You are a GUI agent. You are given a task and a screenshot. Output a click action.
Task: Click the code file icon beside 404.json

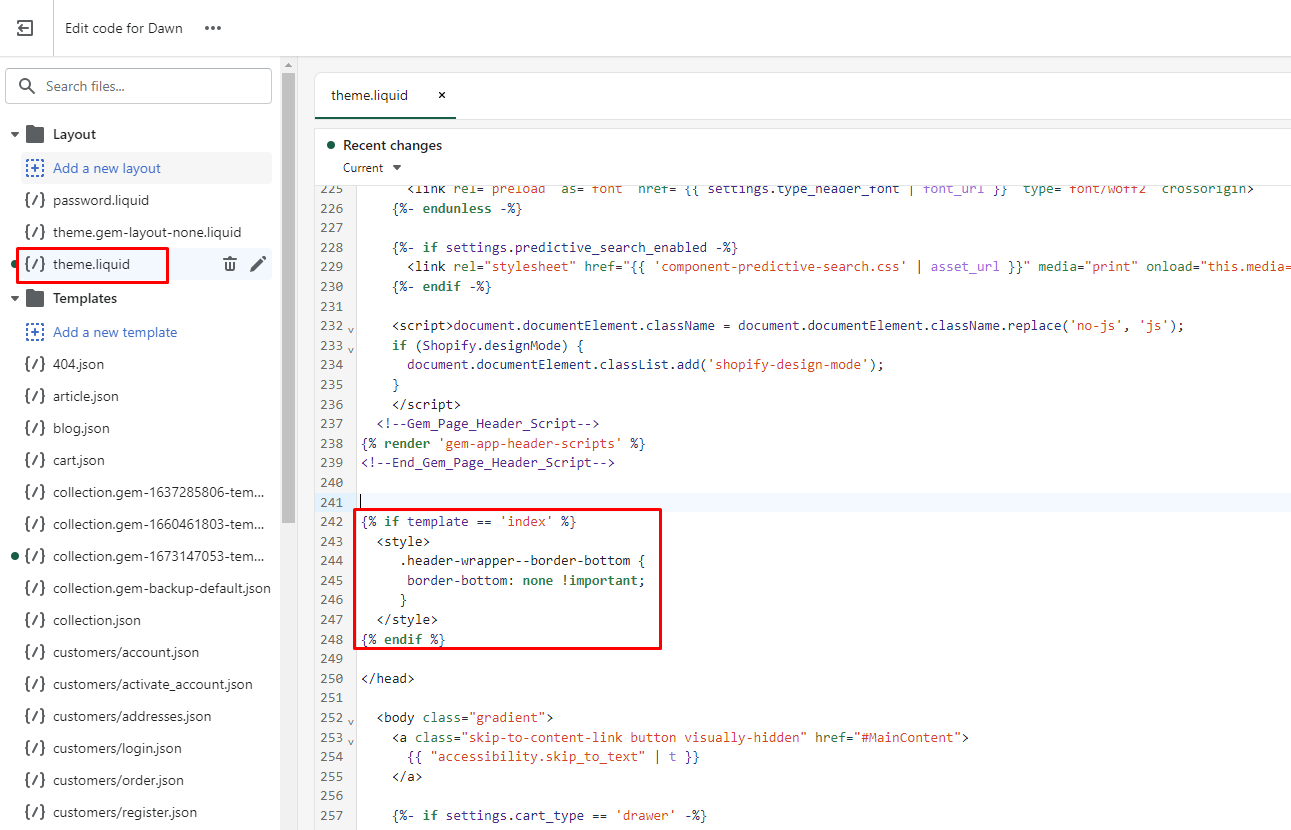[35, 364]
